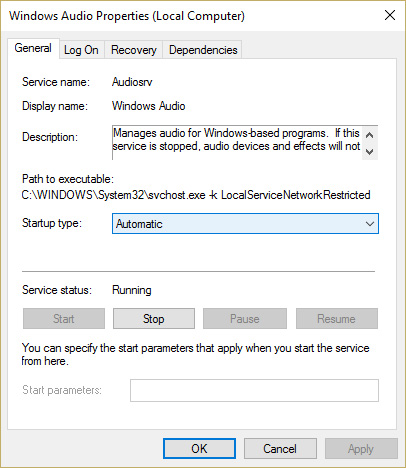Click the General tab
The width and height of the screenshot is (406, 468).
coord(33,48)
